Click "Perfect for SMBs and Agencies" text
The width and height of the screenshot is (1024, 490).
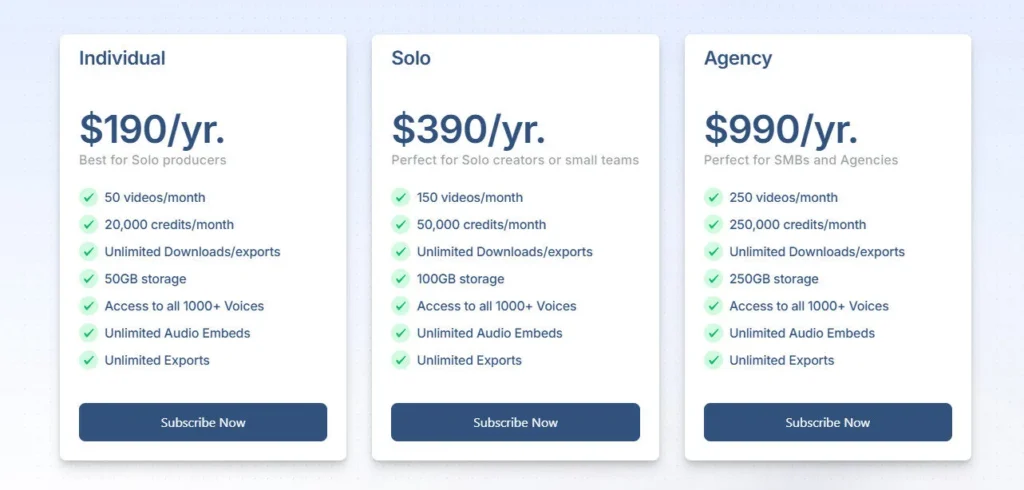point(801,160)
